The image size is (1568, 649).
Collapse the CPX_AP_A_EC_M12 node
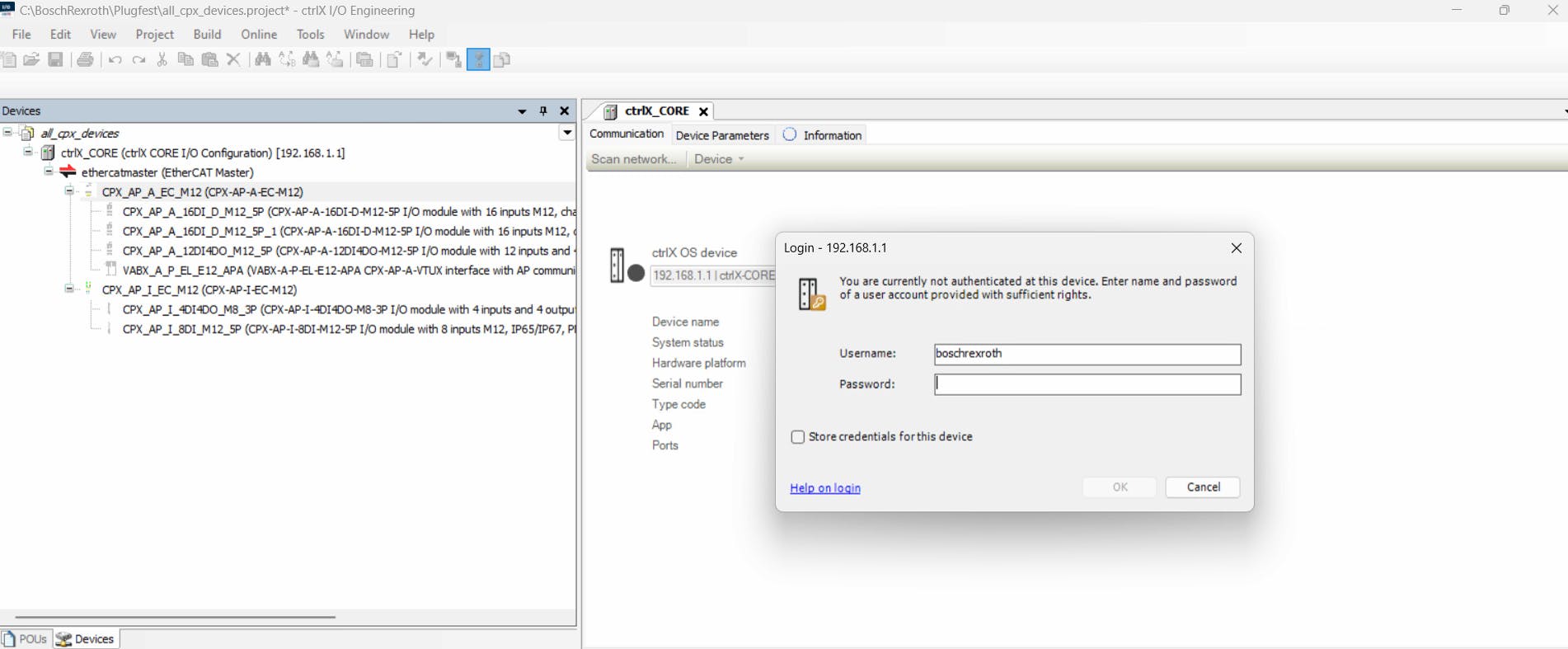click(69, 191)
